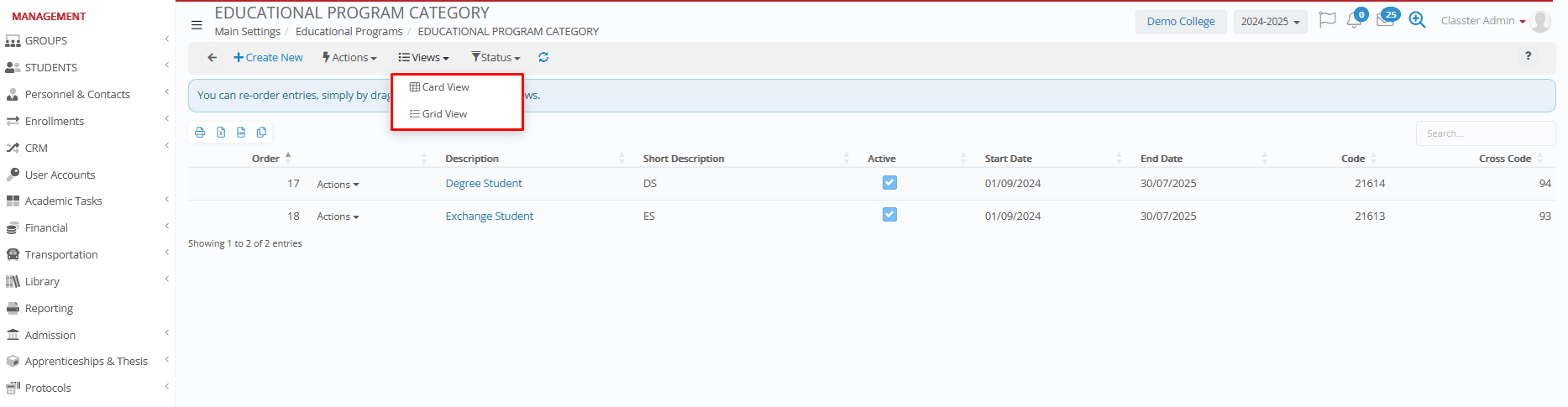
Task: Export the table as CSV
Action: tap(241, 133)
